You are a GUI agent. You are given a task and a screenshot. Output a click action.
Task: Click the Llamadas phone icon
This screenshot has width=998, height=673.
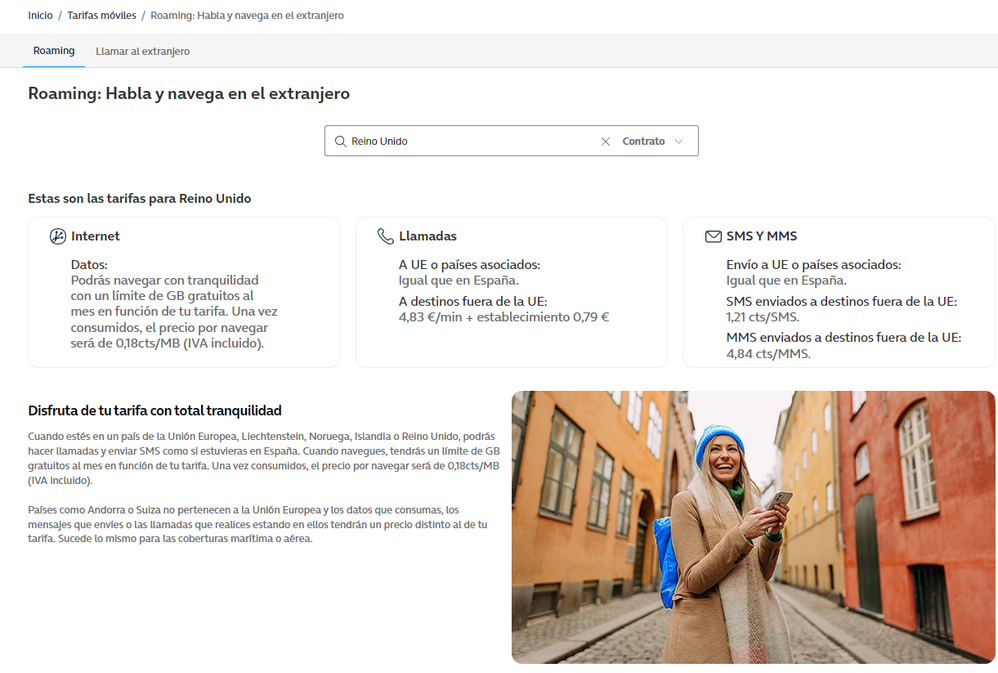pos(385,237)
